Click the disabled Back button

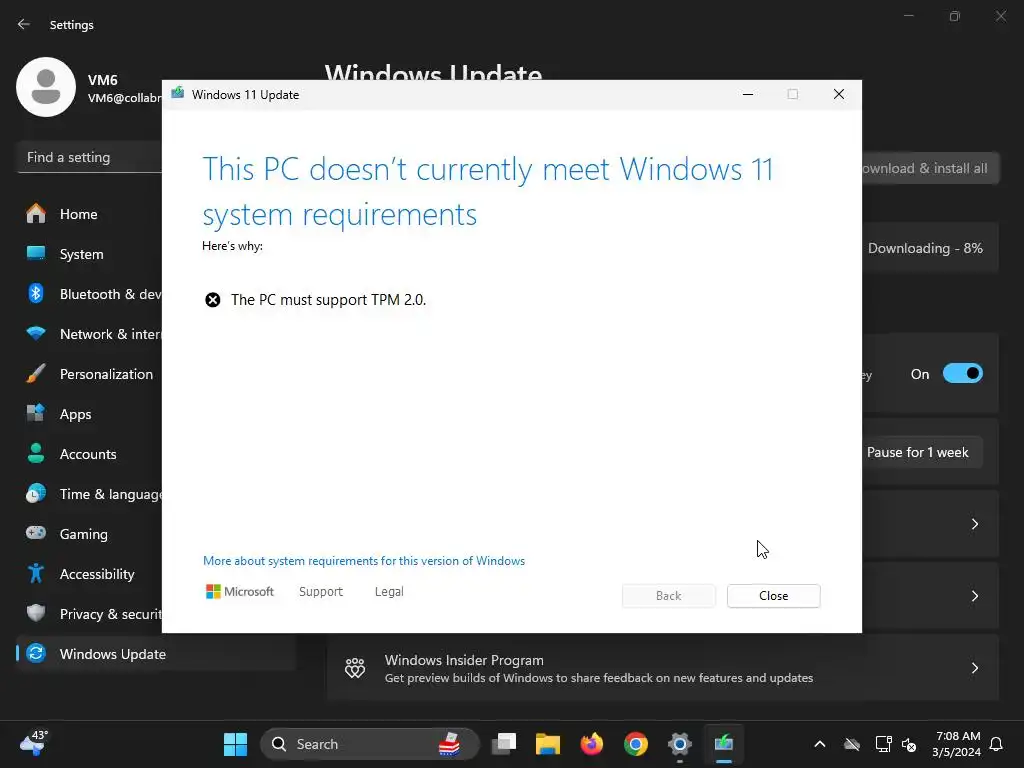(668, 596)
